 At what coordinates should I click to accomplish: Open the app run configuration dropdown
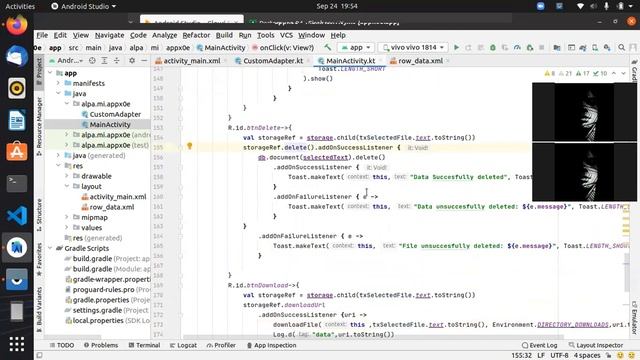(356, 47)
